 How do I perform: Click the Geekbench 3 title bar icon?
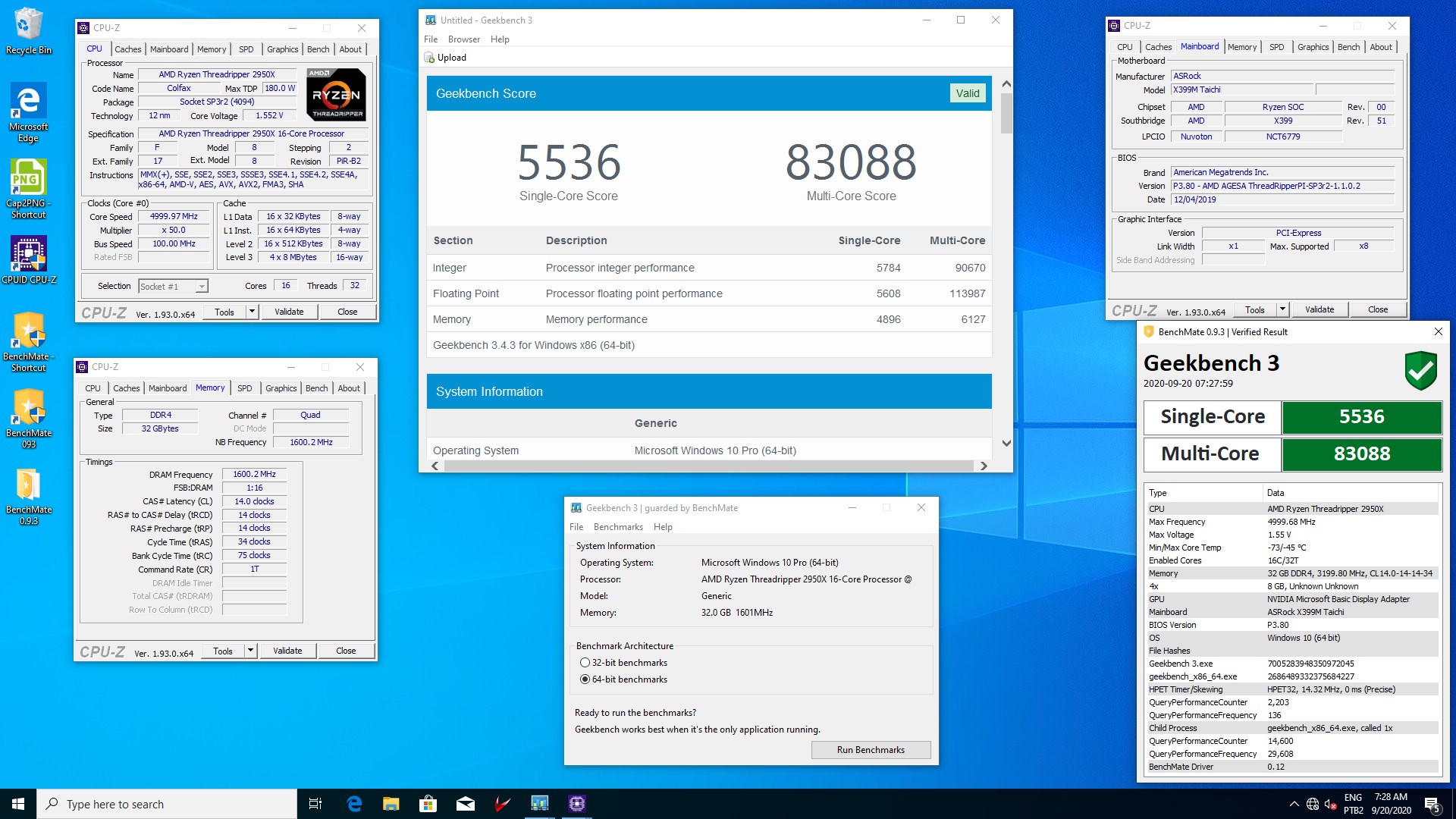[x=431, y=20]
